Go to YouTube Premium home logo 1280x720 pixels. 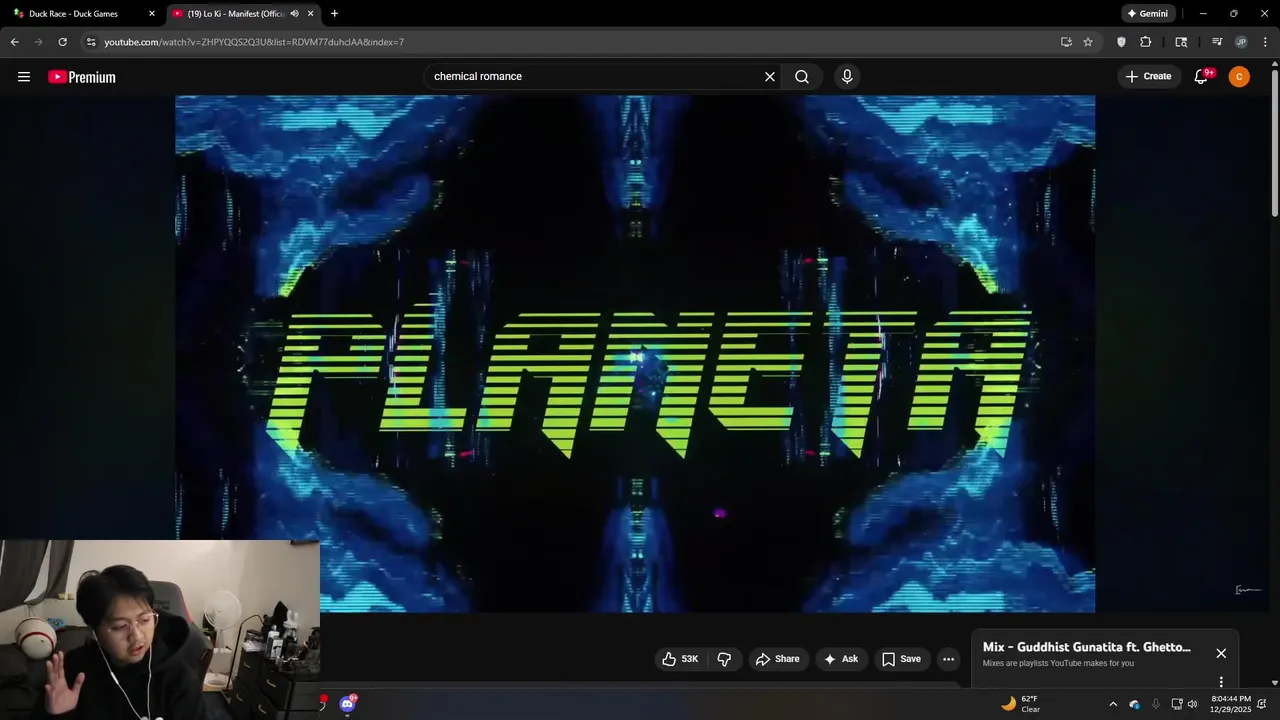[82, 77]
